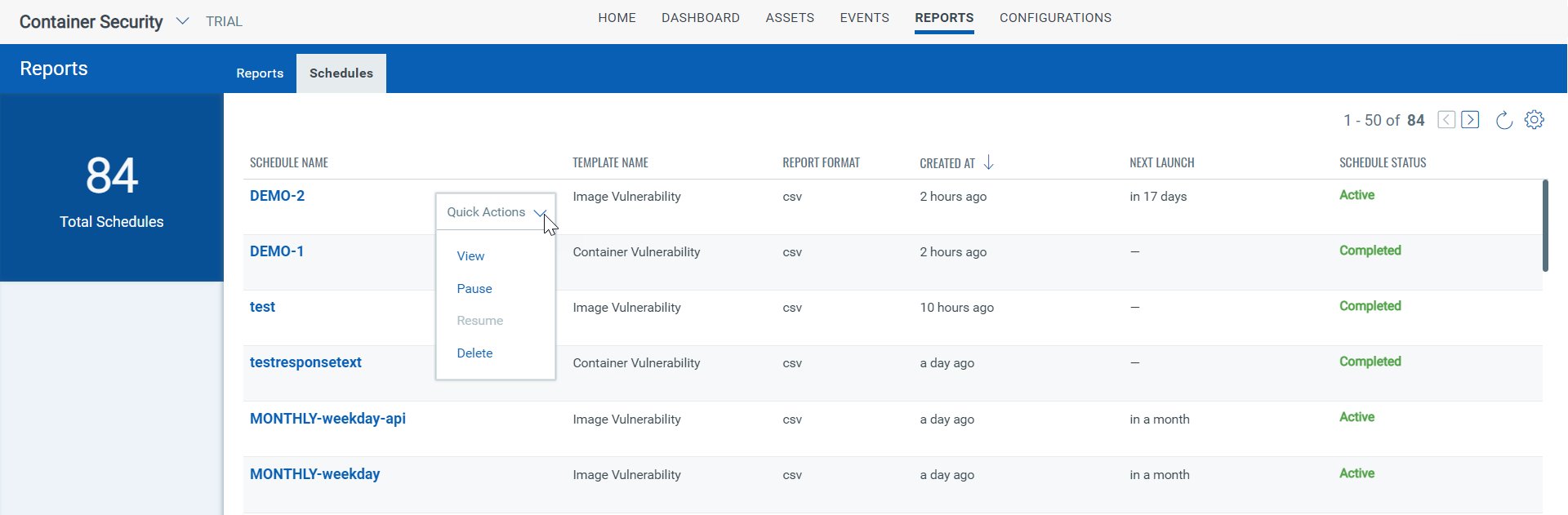This screenshot has height=515, width=1568.
Task: Expand the Container Security module dropdown
Action: (182, 21)
